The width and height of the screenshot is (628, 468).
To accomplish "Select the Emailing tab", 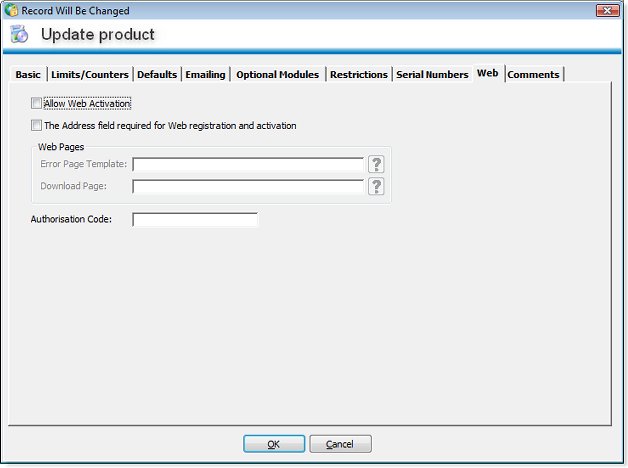I will [x=206, y=75].
